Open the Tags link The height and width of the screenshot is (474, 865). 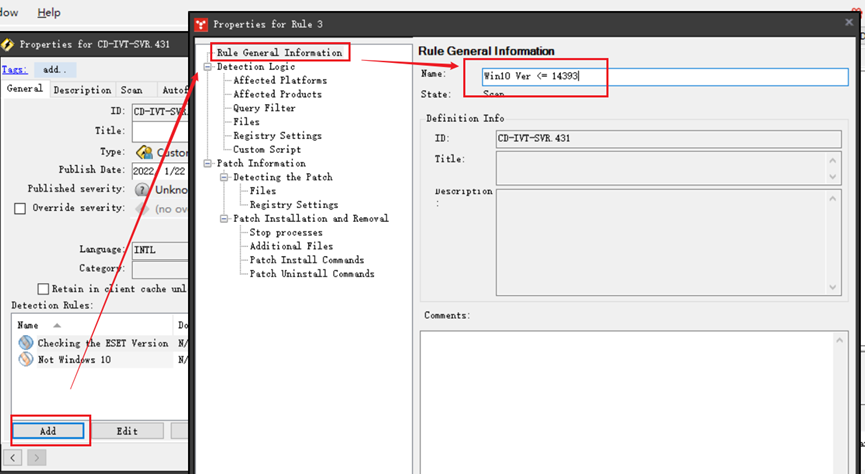click(14, 70)
